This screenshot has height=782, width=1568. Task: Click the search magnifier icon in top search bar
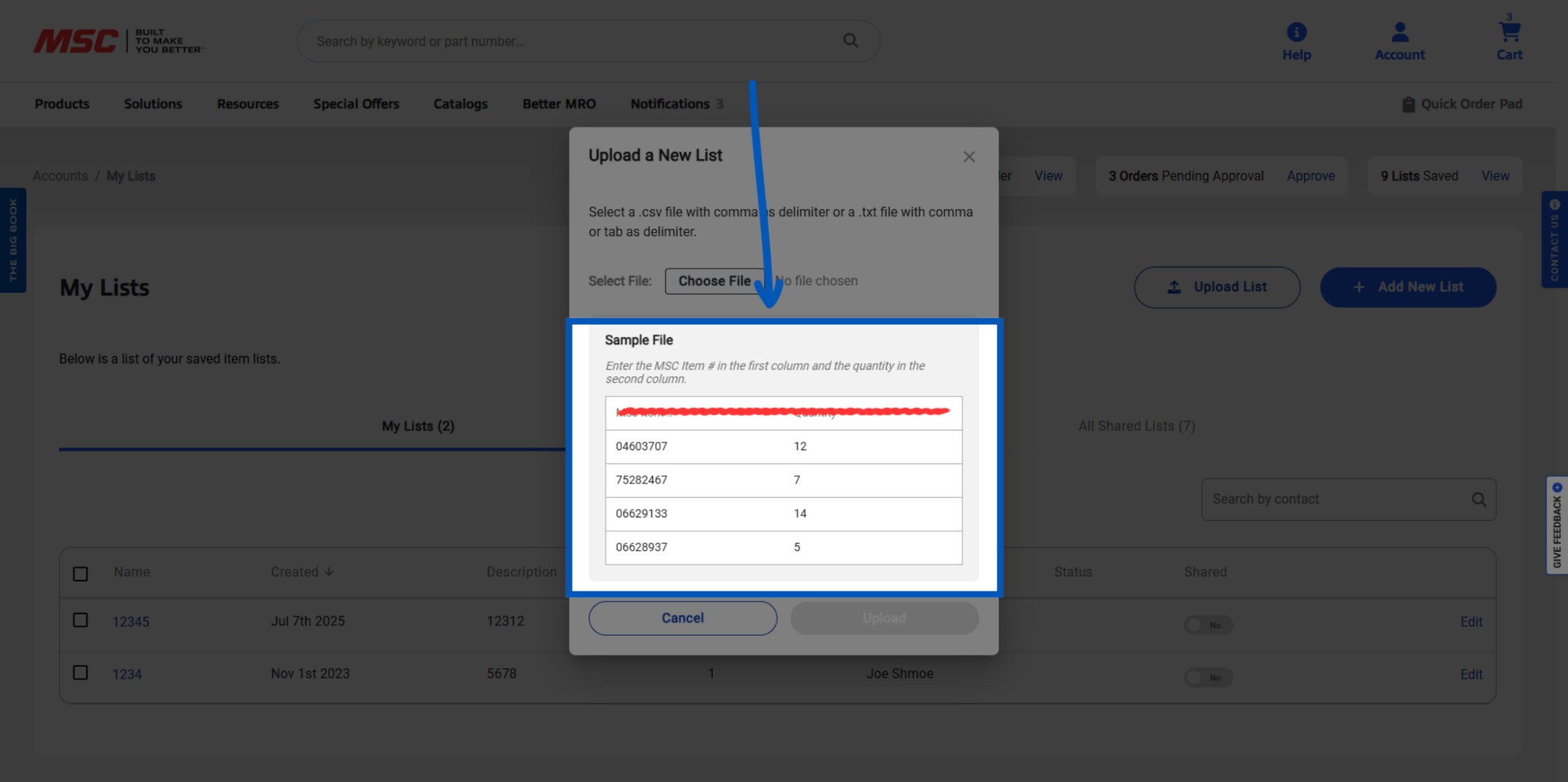[x=850, y=40]
